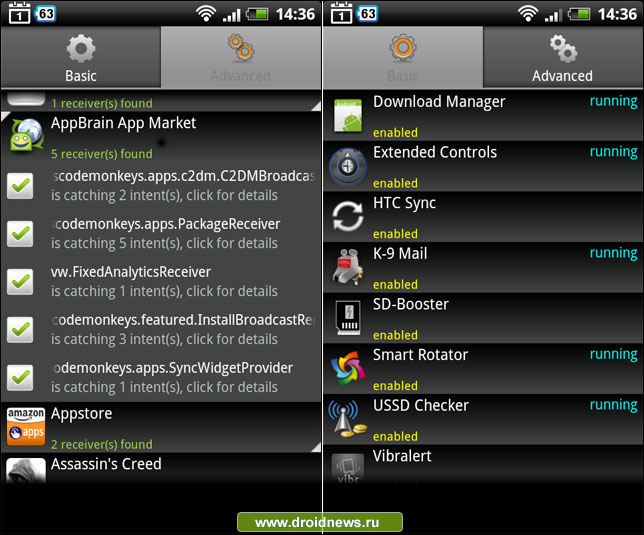Image resolution: width=644 pixels, height=535 pixels.
Task: Open the Basic tab in left screen
Action: pos(81,57)
